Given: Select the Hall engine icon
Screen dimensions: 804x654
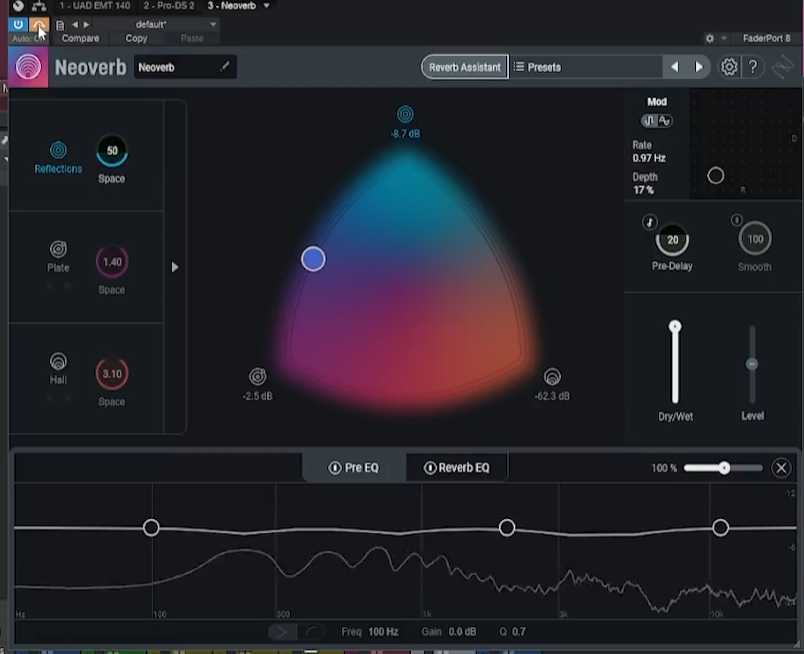Looking at the screenshot, I should tap(58, 362).
